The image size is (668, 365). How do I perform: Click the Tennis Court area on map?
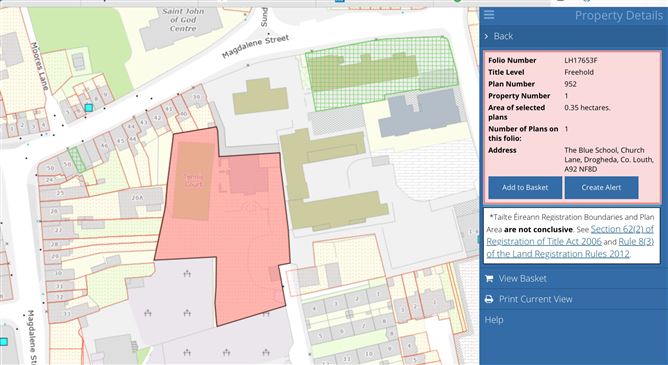coord(194,180)
